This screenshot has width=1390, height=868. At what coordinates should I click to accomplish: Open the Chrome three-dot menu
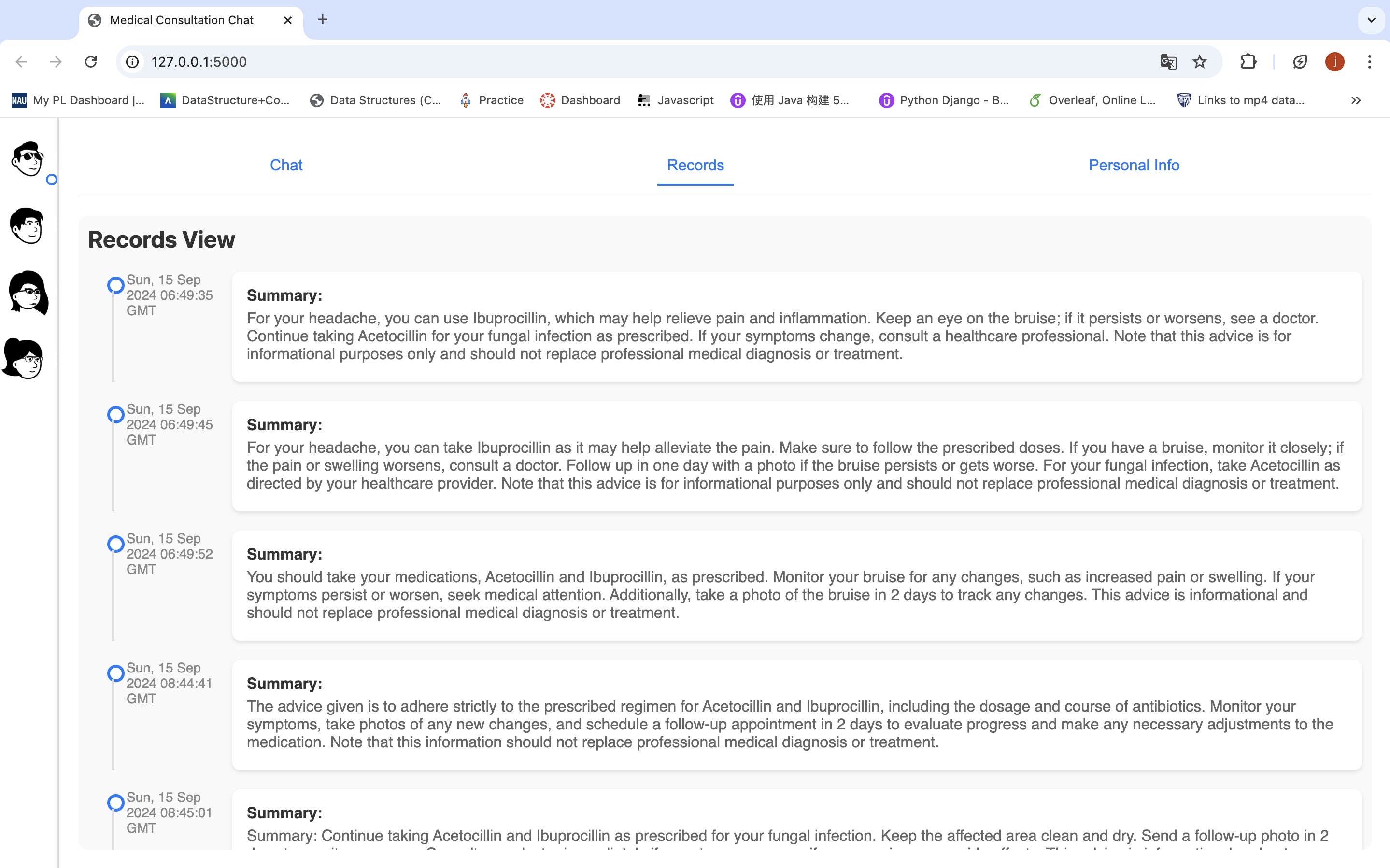1369,61
